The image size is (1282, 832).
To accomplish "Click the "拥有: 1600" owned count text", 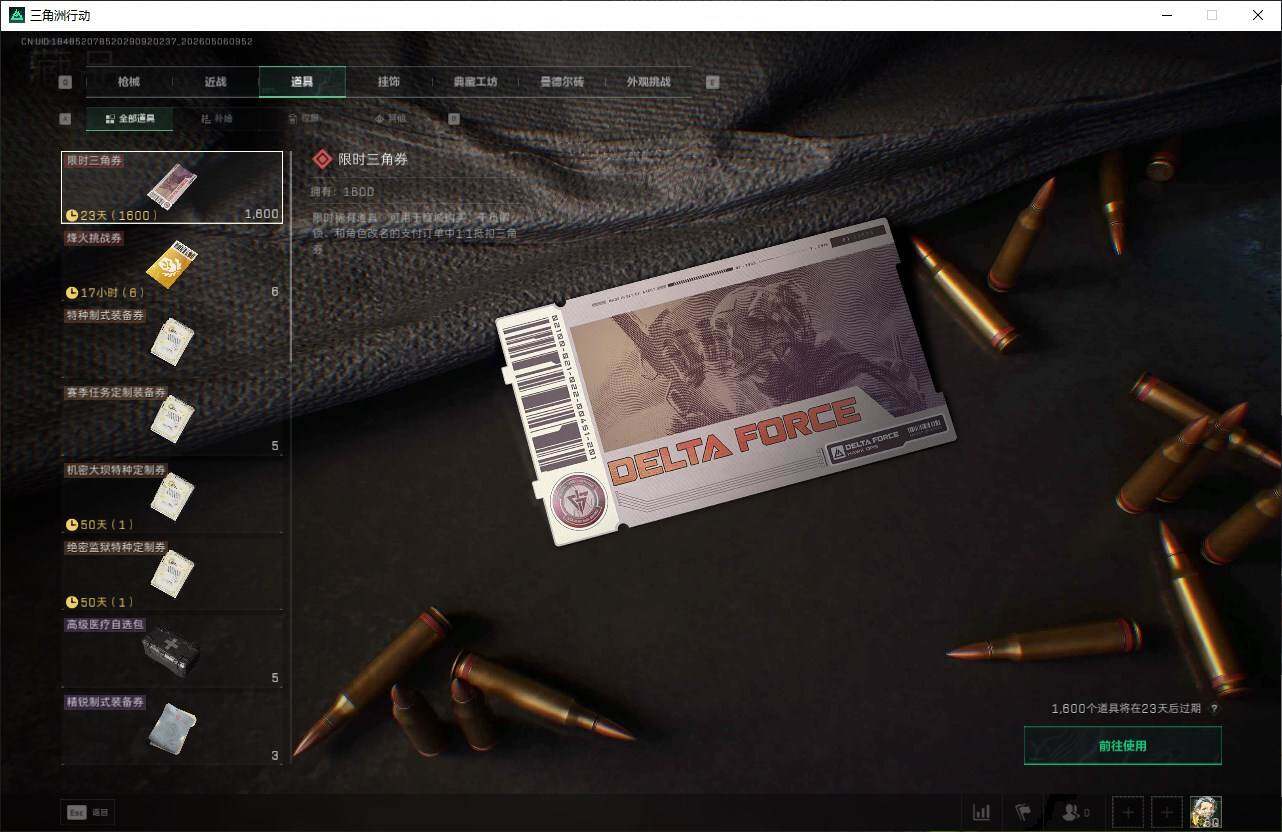I will click(343, 191).
